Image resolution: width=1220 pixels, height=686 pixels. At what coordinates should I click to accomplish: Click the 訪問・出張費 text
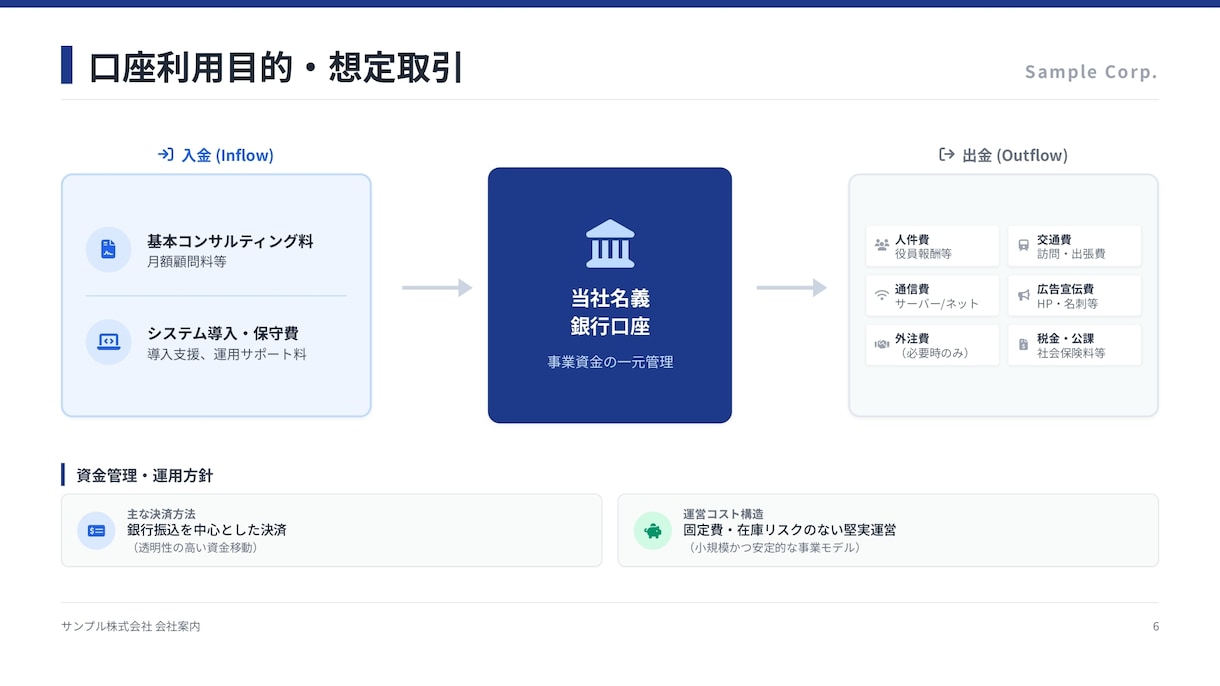click(1071, 254)
